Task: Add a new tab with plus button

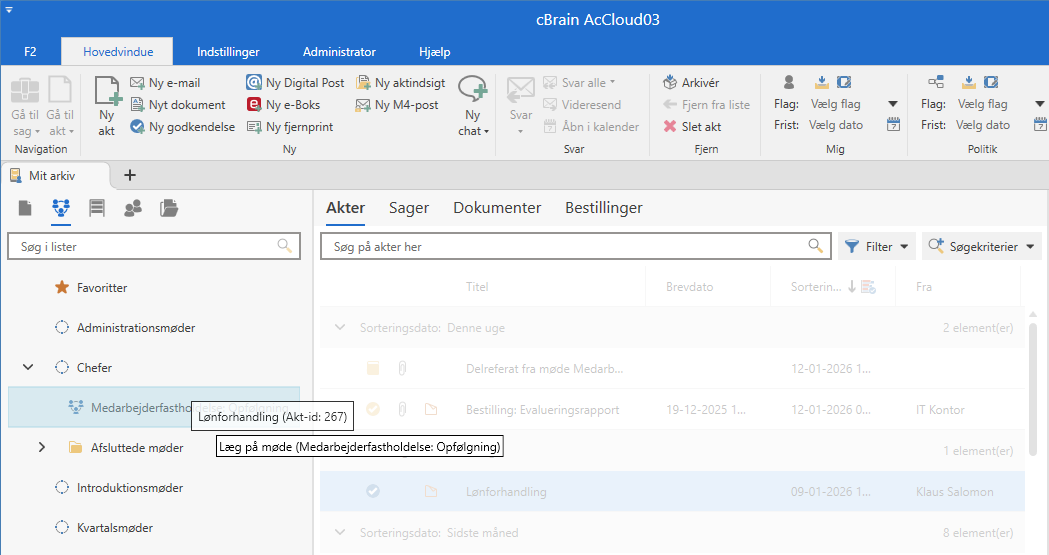Action: pos(130,175)
